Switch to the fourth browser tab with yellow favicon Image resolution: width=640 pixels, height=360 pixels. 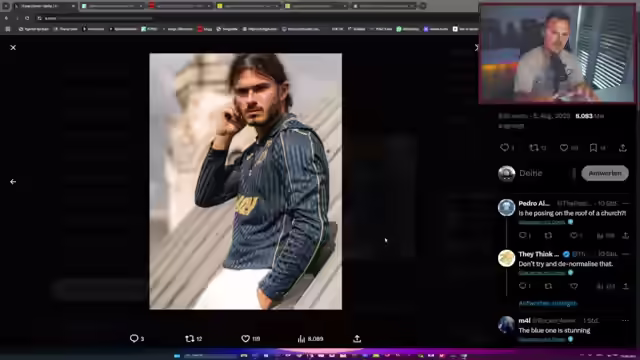[x=248, y=6]
